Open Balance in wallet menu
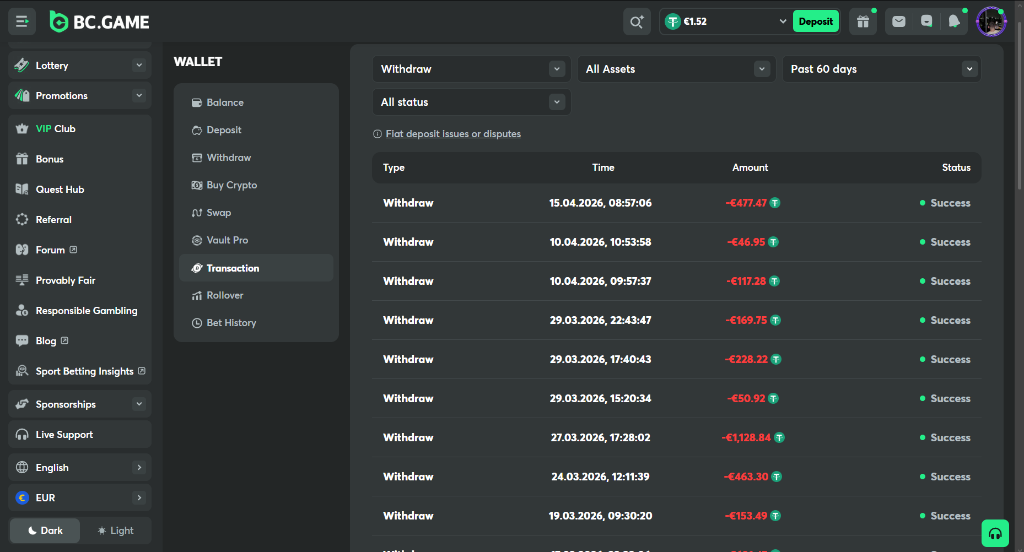 coord(256,103)
